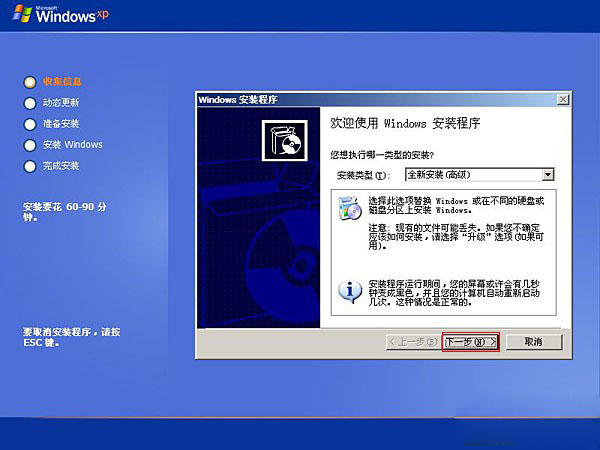Select the 收集信息 step bullet
Screen dimensions: 600x450
pyautogui.click(x=30, y=82)
